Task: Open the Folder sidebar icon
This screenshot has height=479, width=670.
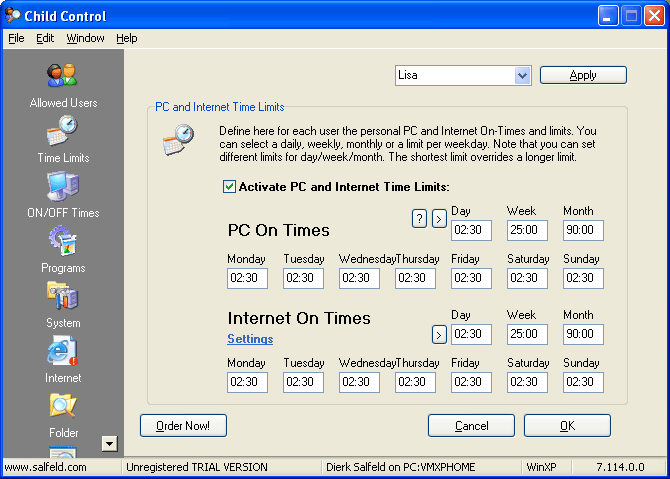Action: tap(62, 406)
